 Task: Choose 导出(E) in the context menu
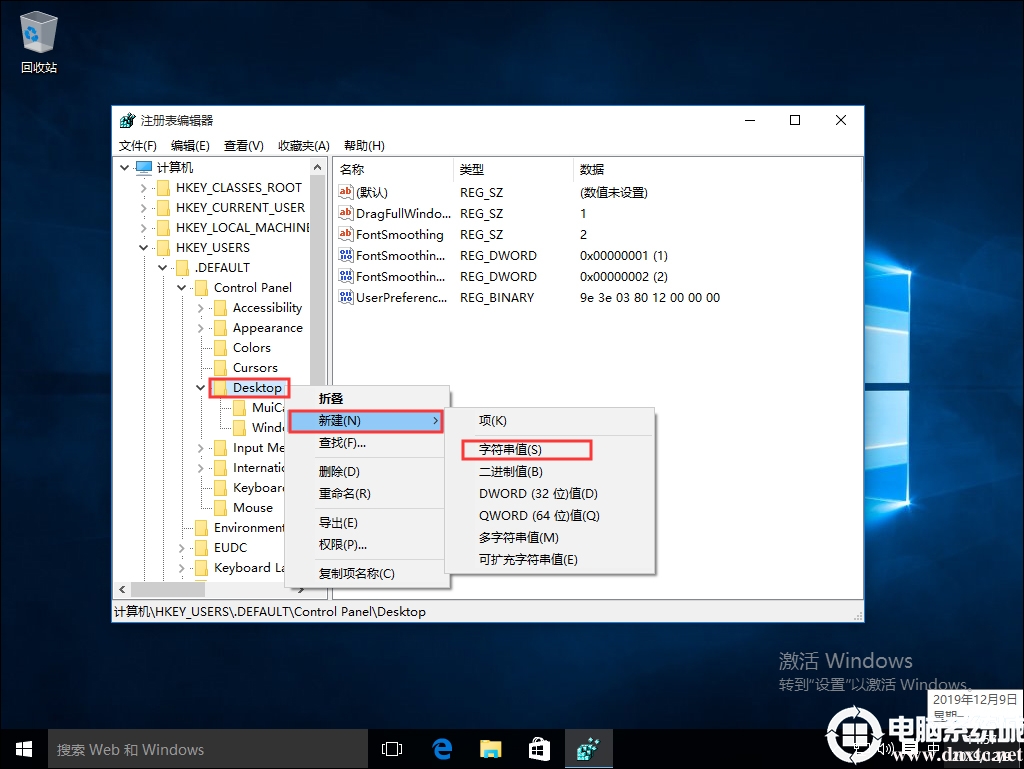368,522
